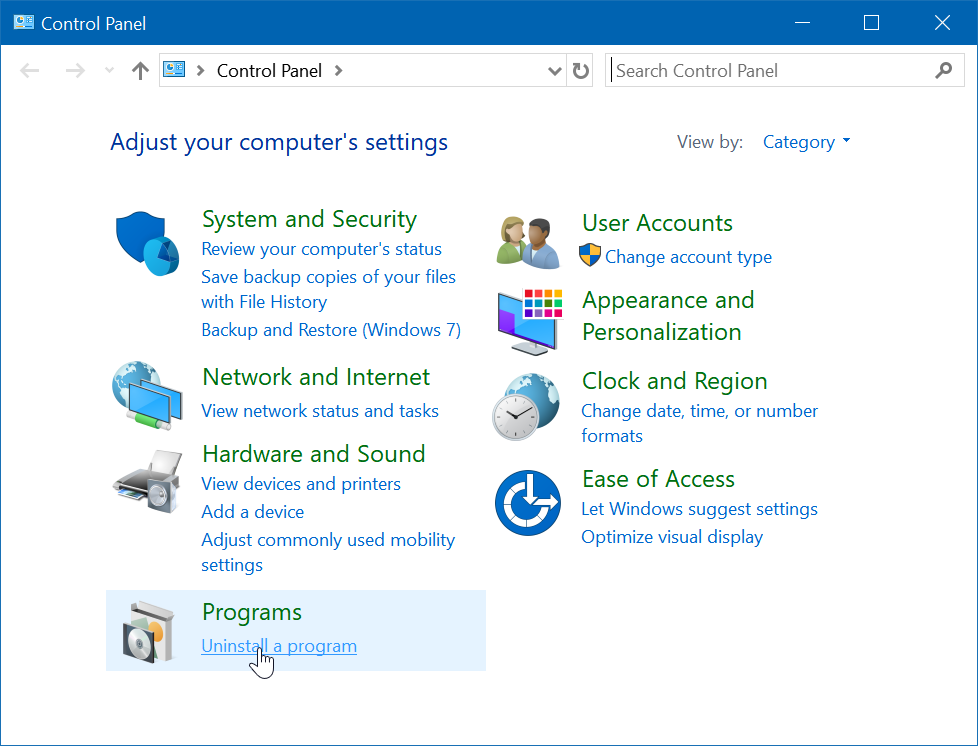Open the Appearance and Personalization monitor icon
Image resolution: width=978 pixels, height=746 pixels.
[x=530, y=322]
